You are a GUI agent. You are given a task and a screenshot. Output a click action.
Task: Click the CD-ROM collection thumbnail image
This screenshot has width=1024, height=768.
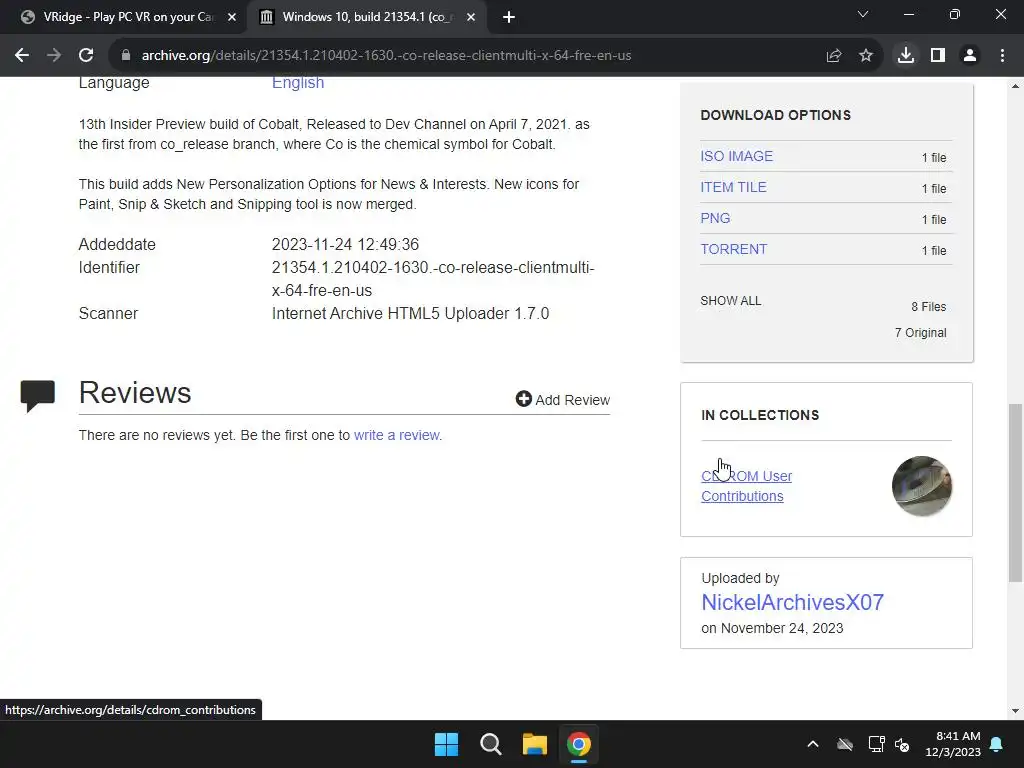[921, 486]
